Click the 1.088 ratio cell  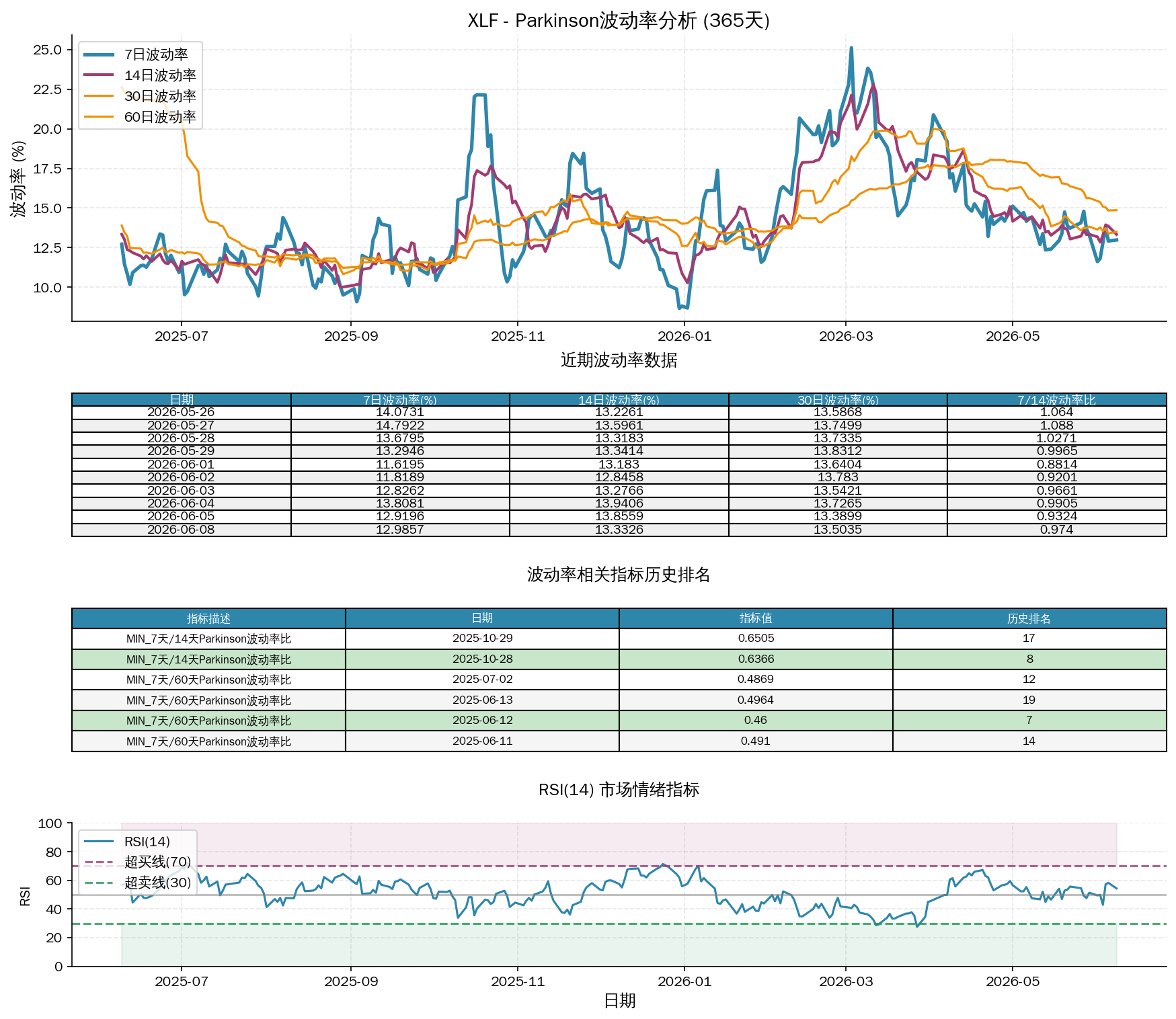(x=1057, y=425)
